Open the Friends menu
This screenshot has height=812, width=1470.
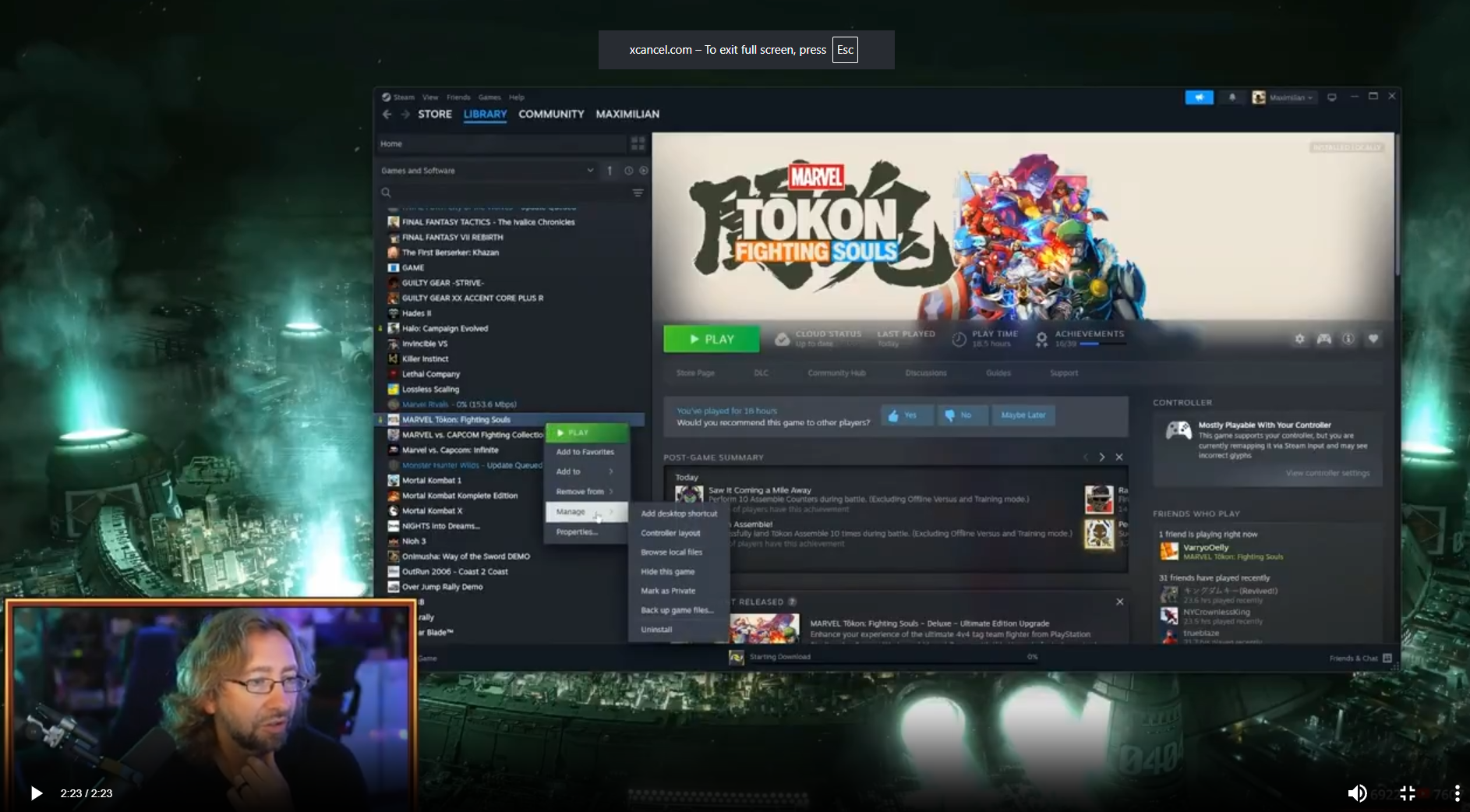(458, 97)
